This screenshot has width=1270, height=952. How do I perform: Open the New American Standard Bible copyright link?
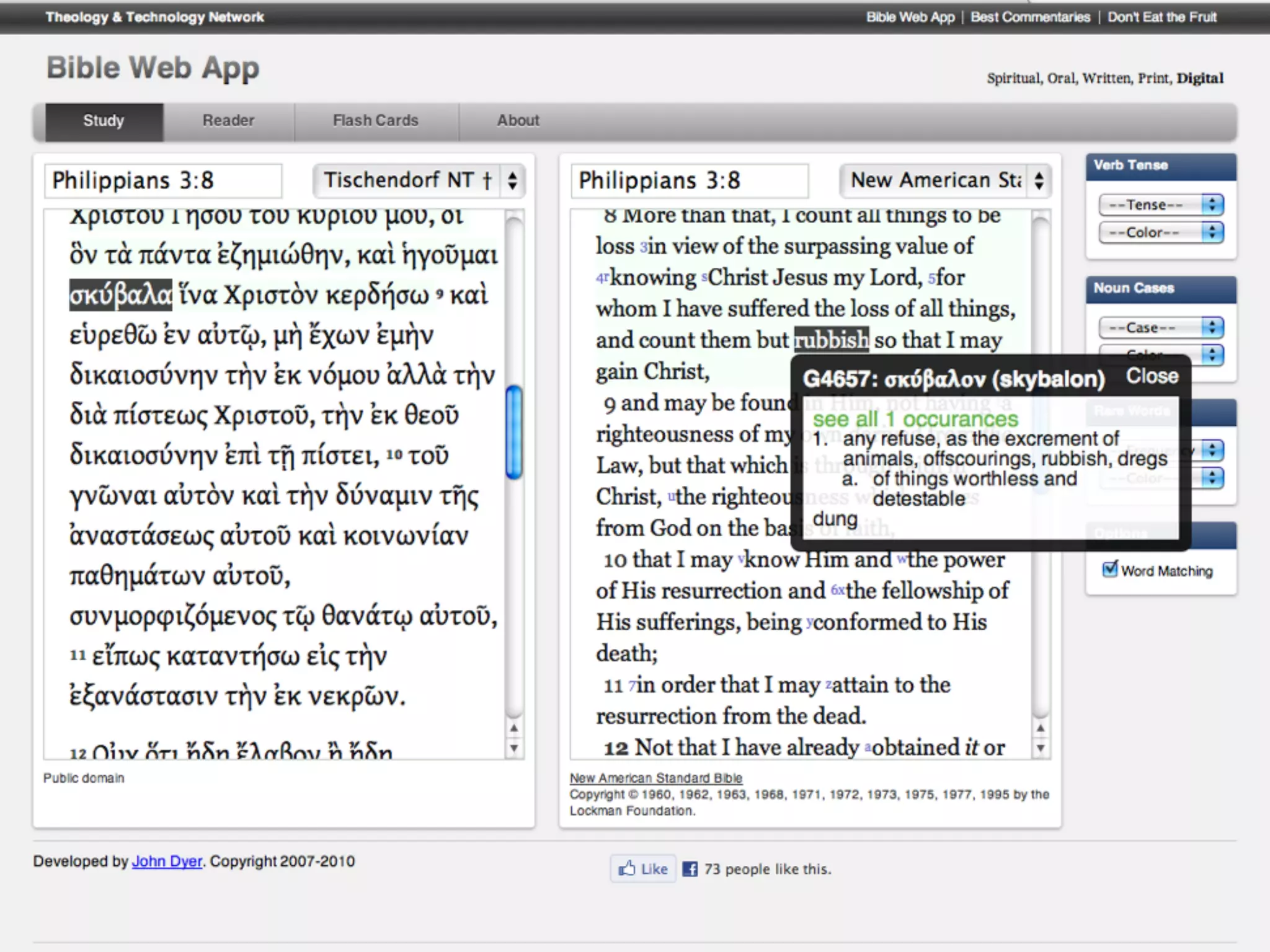pyautogui.click(x=656, y=778)
